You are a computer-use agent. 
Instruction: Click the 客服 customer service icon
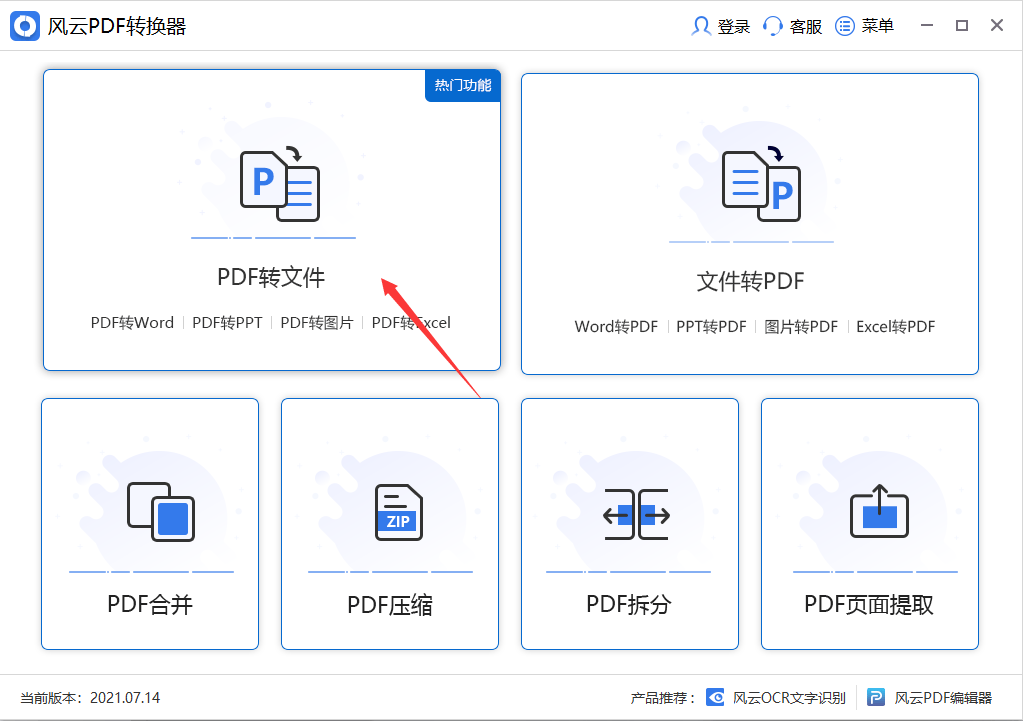point(771,25)
